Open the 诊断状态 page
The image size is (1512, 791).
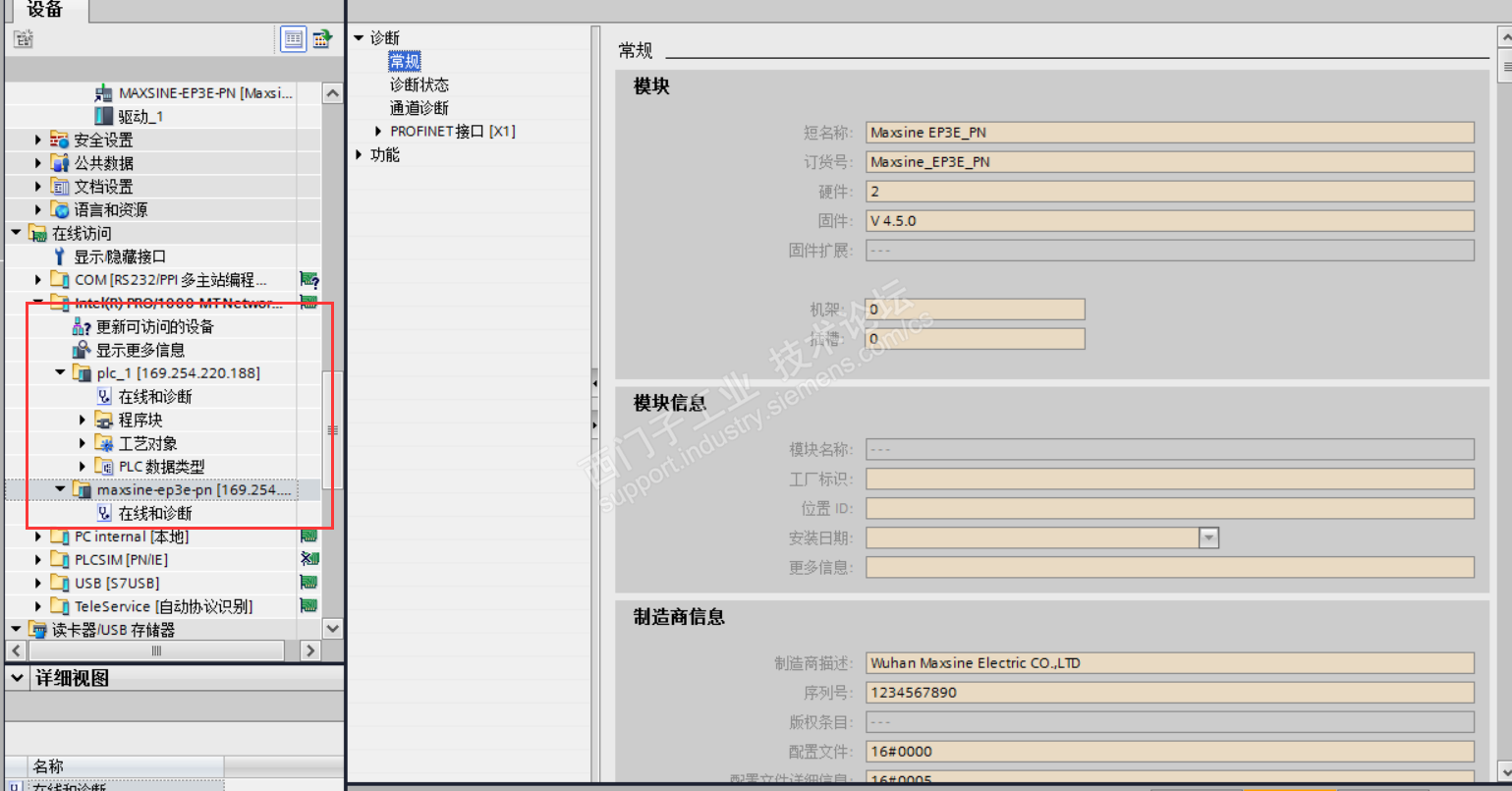pyautogui.click(x=420, y=85)
